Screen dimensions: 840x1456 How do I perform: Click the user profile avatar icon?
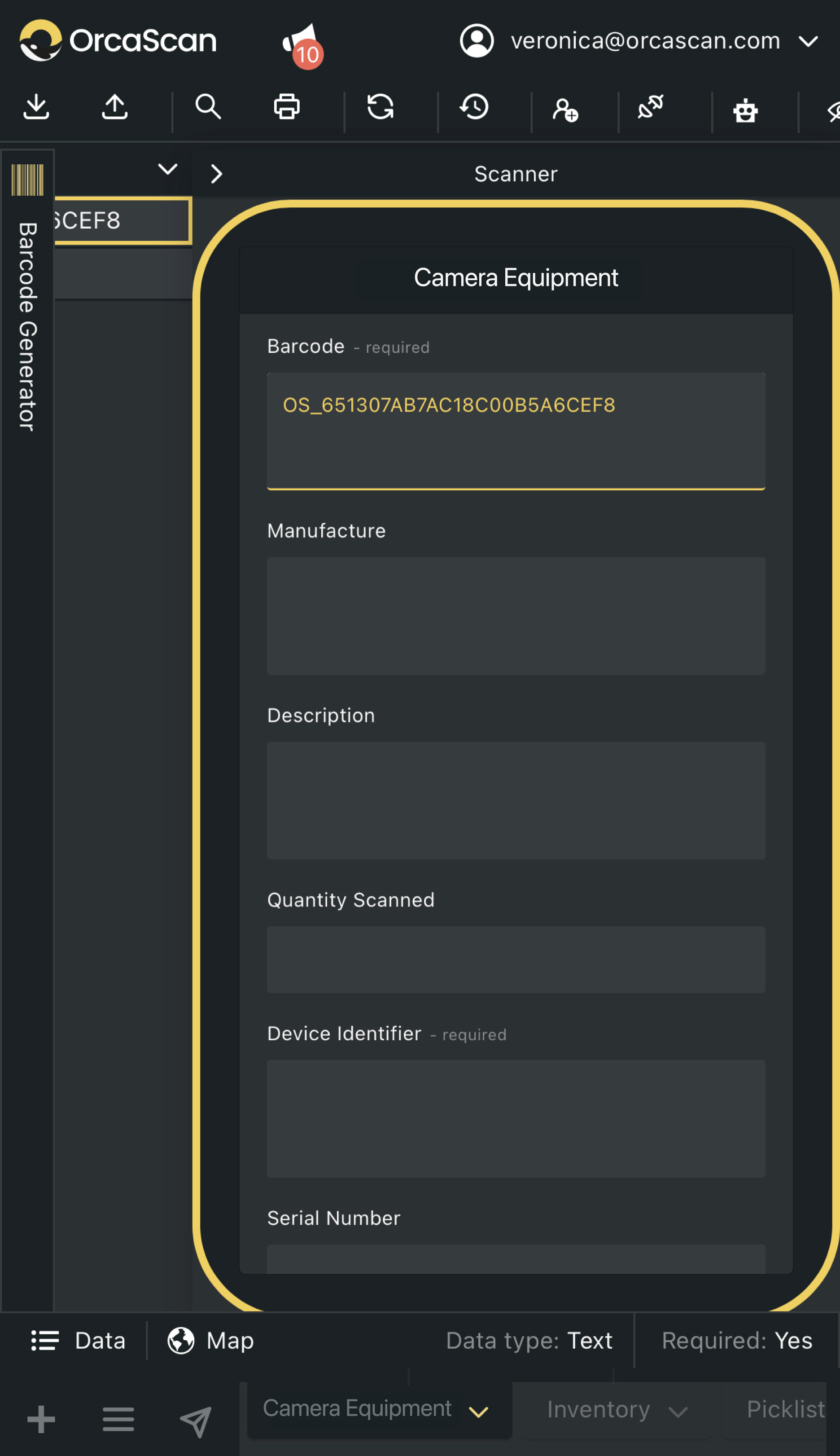(477, 40)
